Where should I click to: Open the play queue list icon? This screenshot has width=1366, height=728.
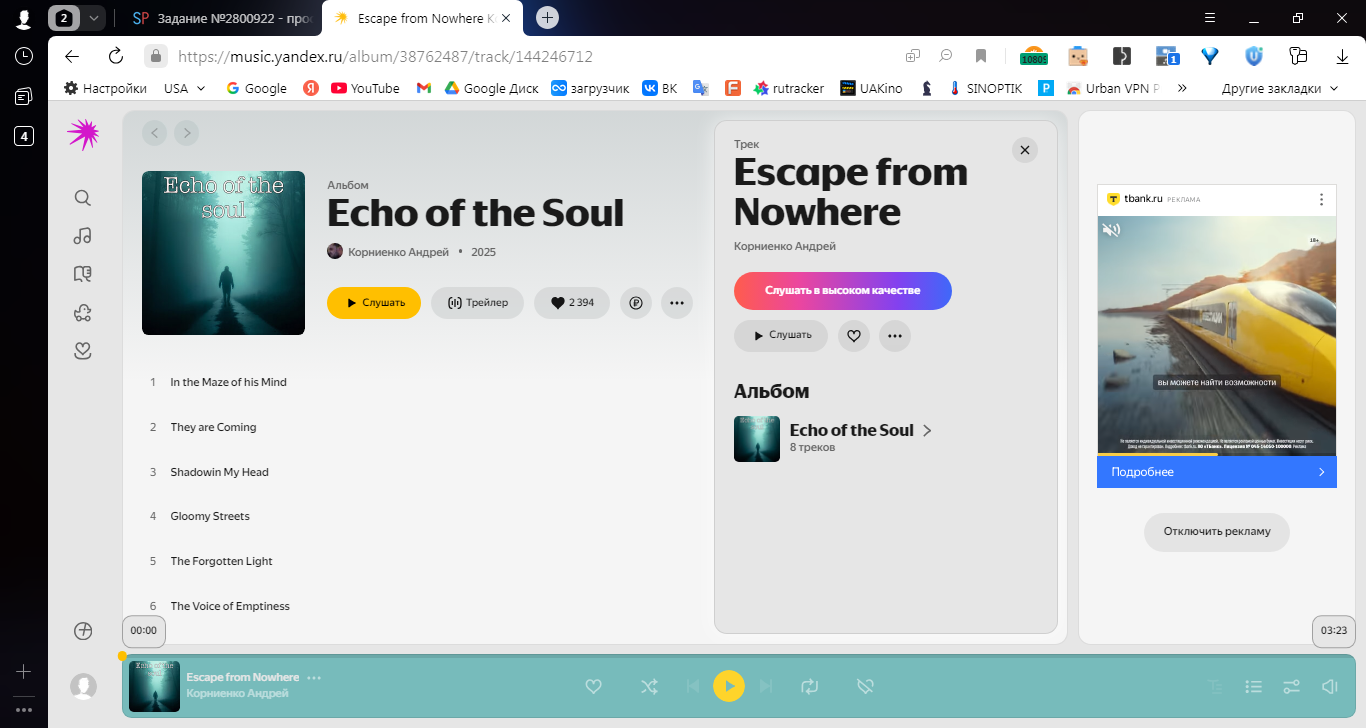(x=1253, y=687)
